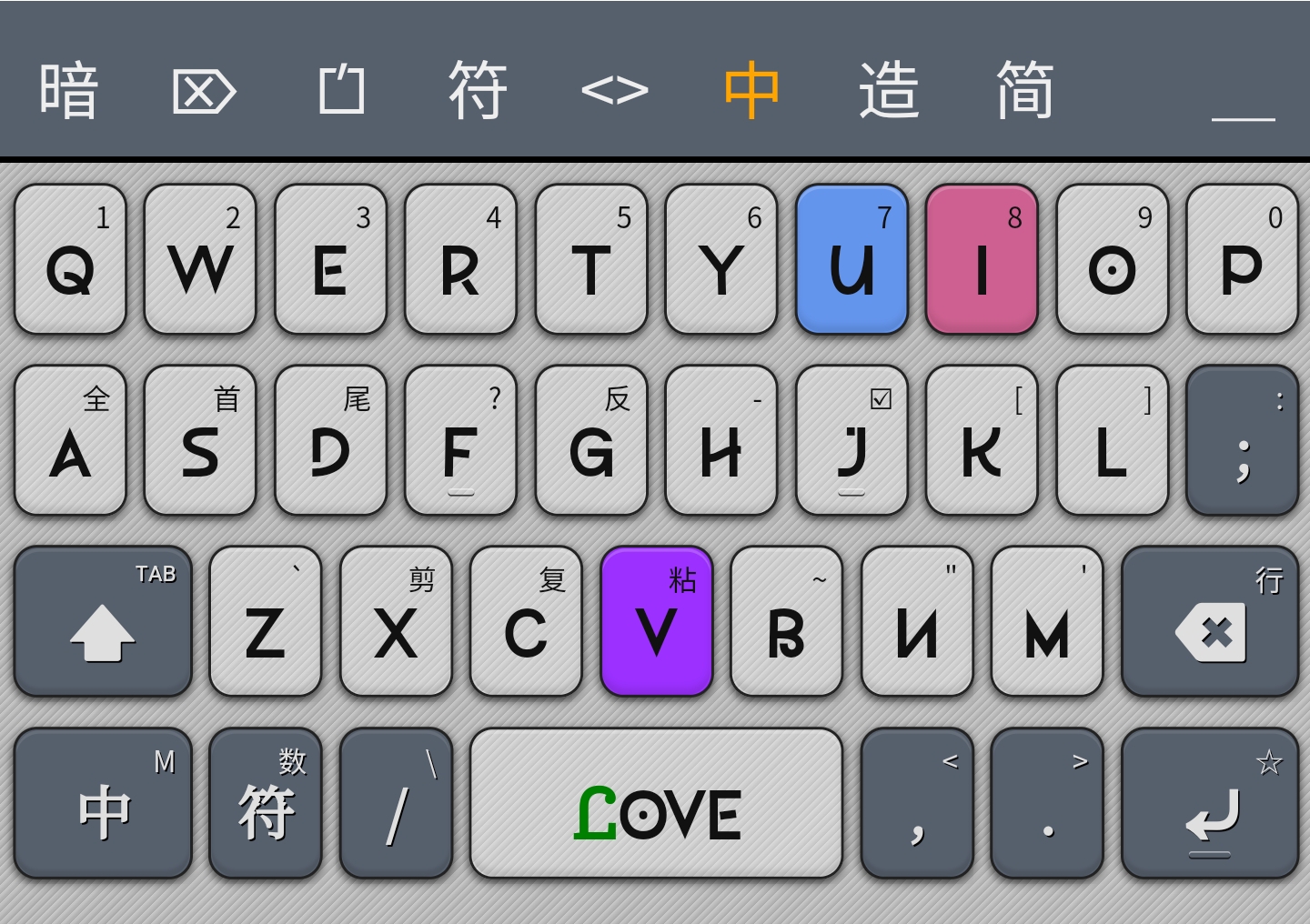Click the clipboard icon in top bar
The image size is (1310, 924).
(x=342, y=90)
